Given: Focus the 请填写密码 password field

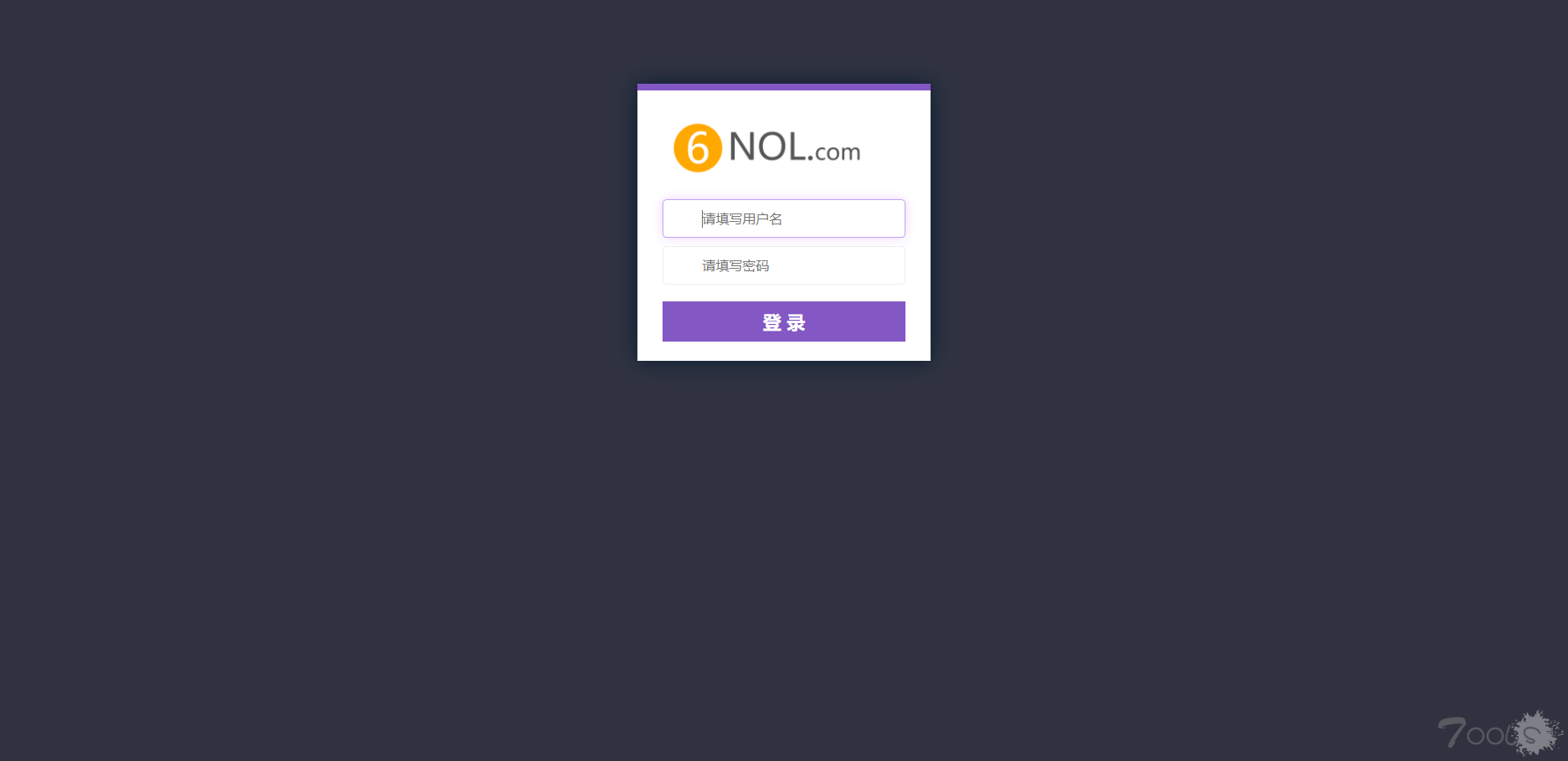Looking at the screenshot, I should point(784,265).
